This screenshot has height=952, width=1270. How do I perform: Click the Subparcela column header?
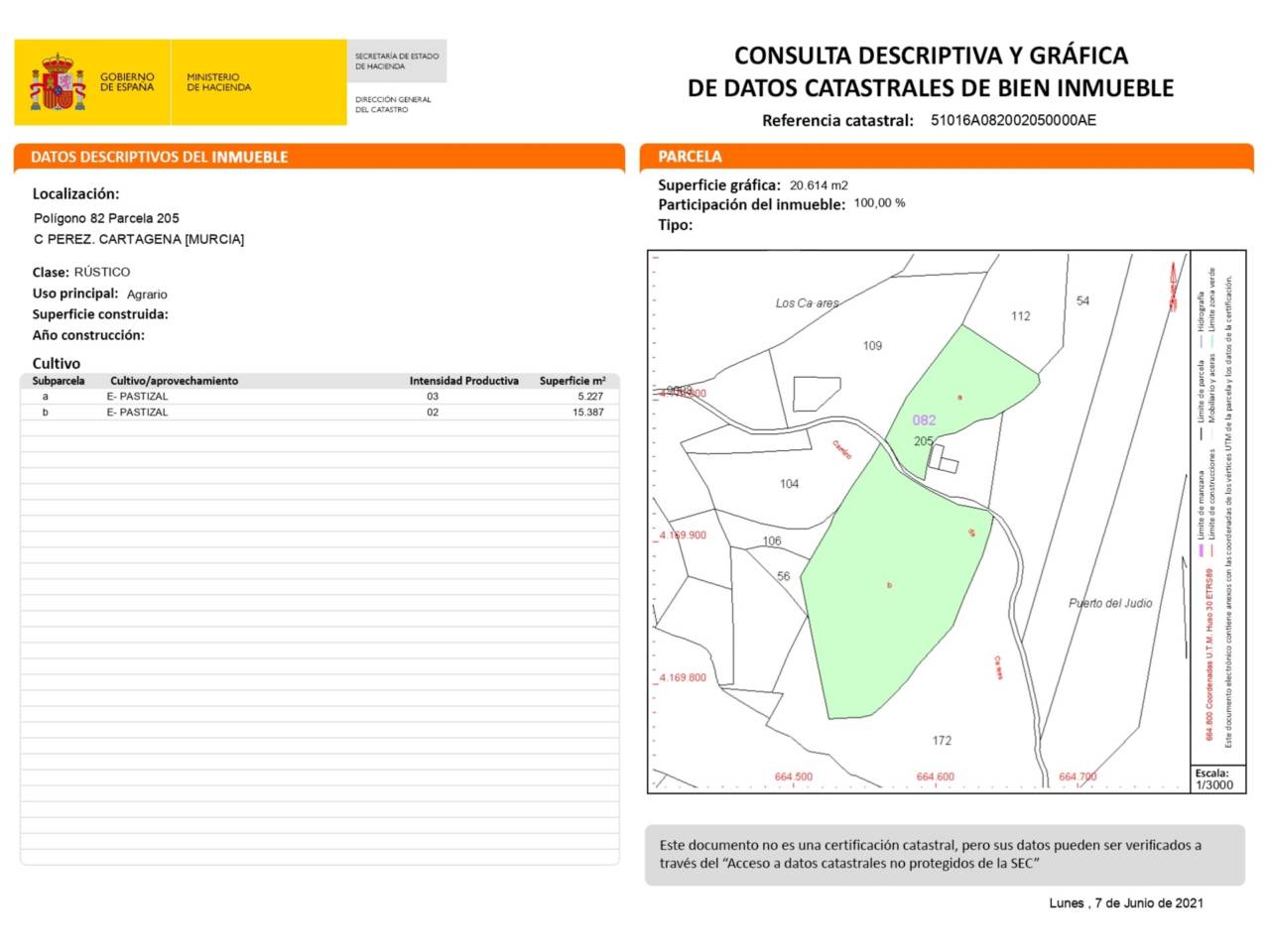point(59,381)
